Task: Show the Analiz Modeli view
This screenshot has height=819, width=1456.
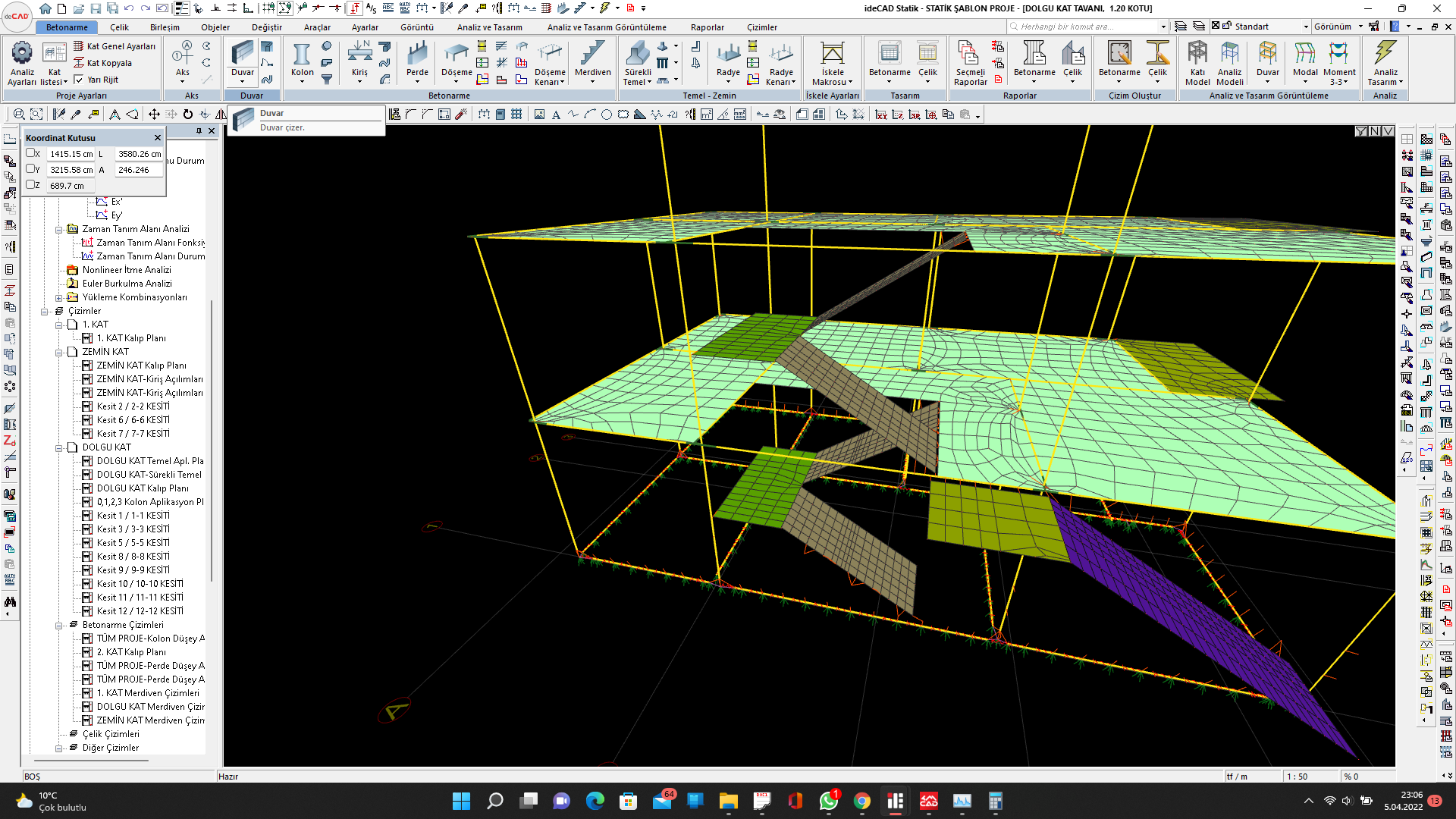Action: [x=1229, y=63]
